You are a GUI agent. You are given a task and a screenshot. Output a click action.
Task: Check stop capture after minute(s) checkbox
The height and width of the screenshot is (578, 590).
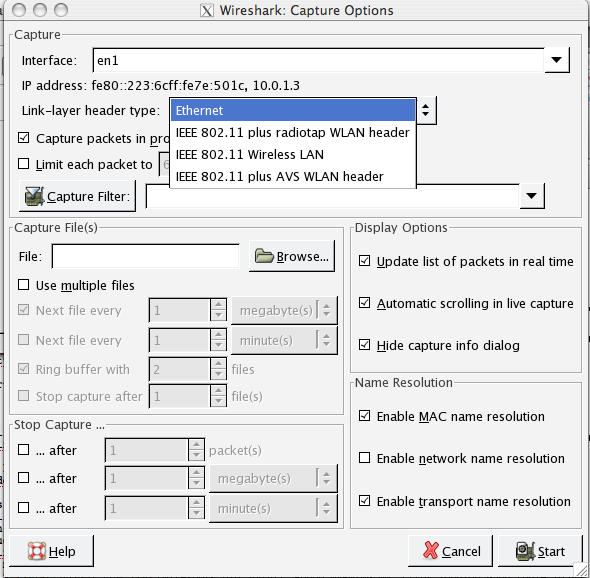[x=23, y=508]
